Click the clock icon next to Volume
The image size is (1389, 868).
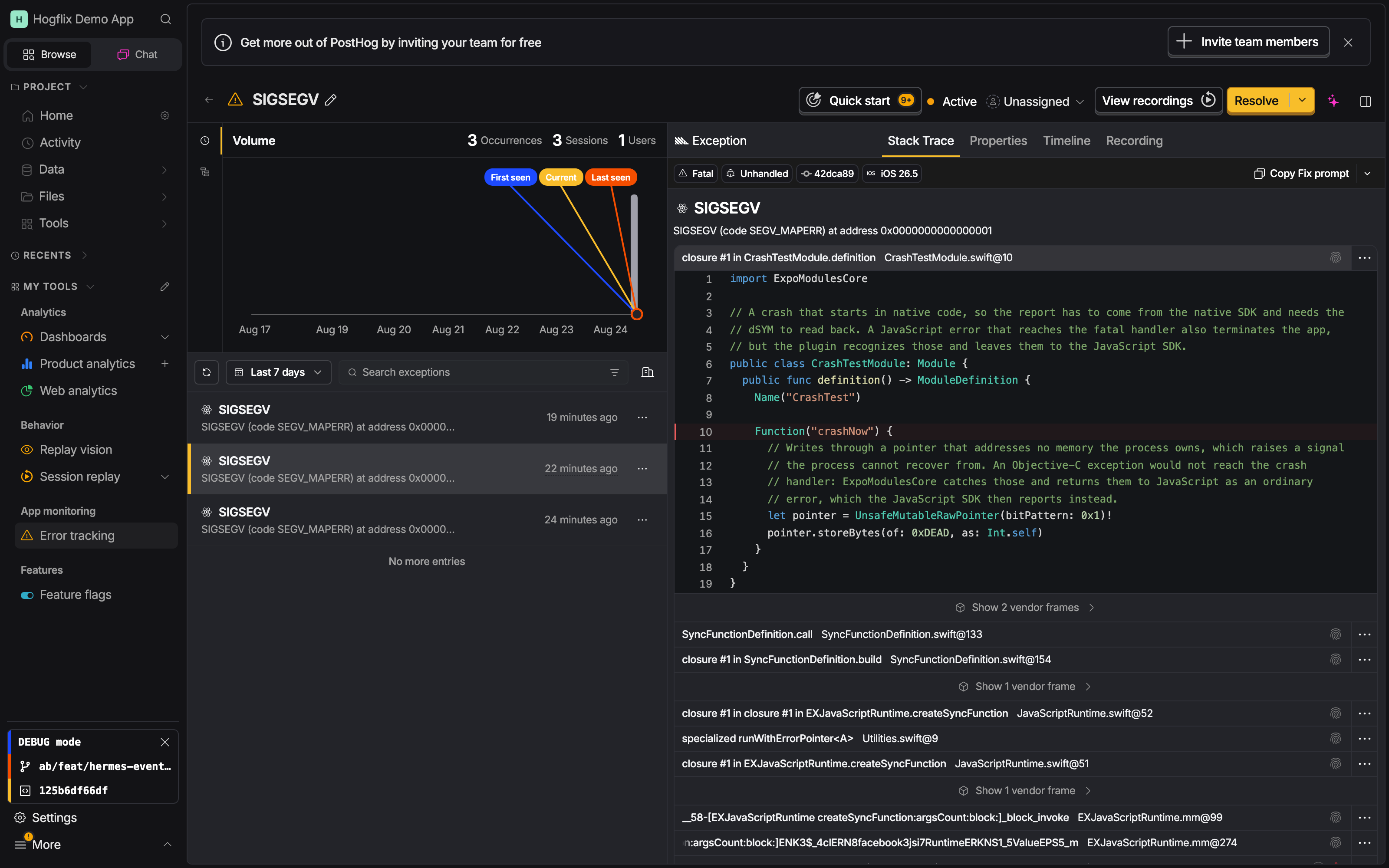205,141
